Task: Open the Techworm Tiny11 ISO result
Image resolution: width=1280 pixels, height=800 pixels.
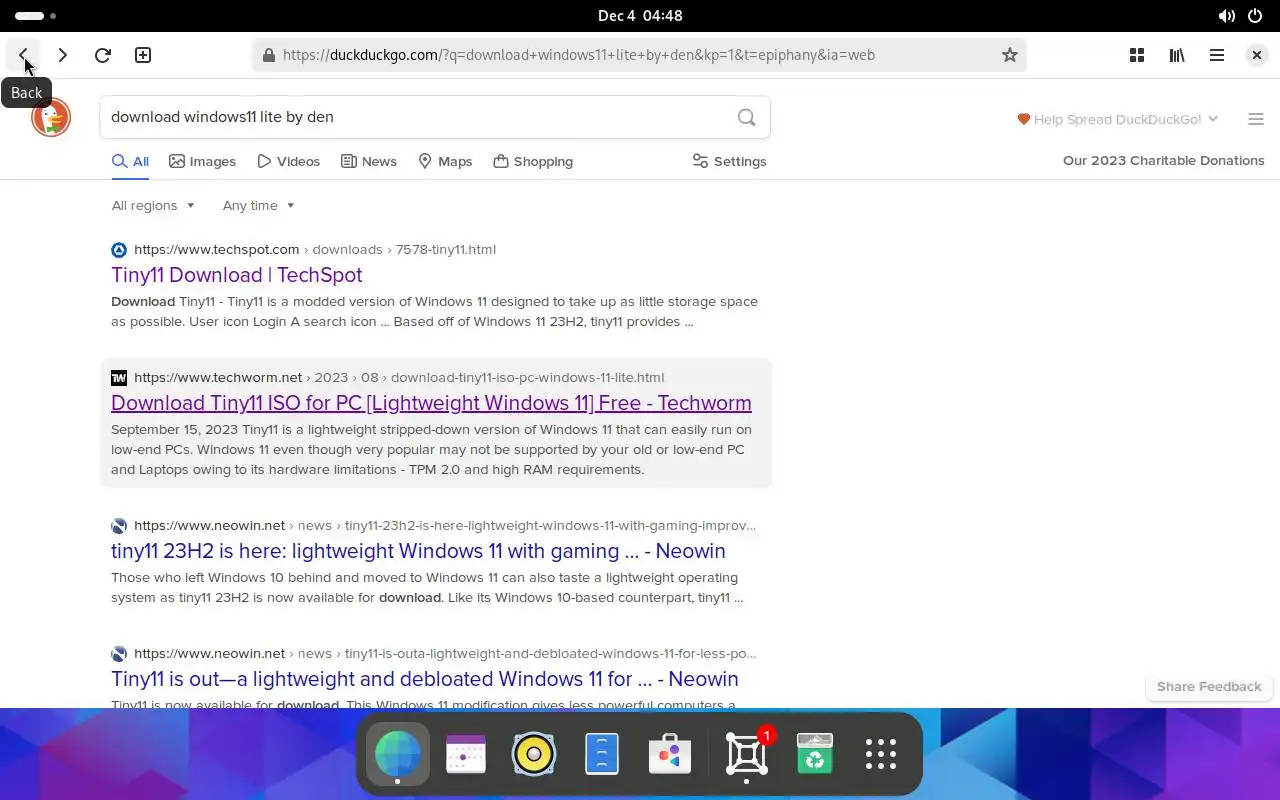Action: tap(431, 403)
